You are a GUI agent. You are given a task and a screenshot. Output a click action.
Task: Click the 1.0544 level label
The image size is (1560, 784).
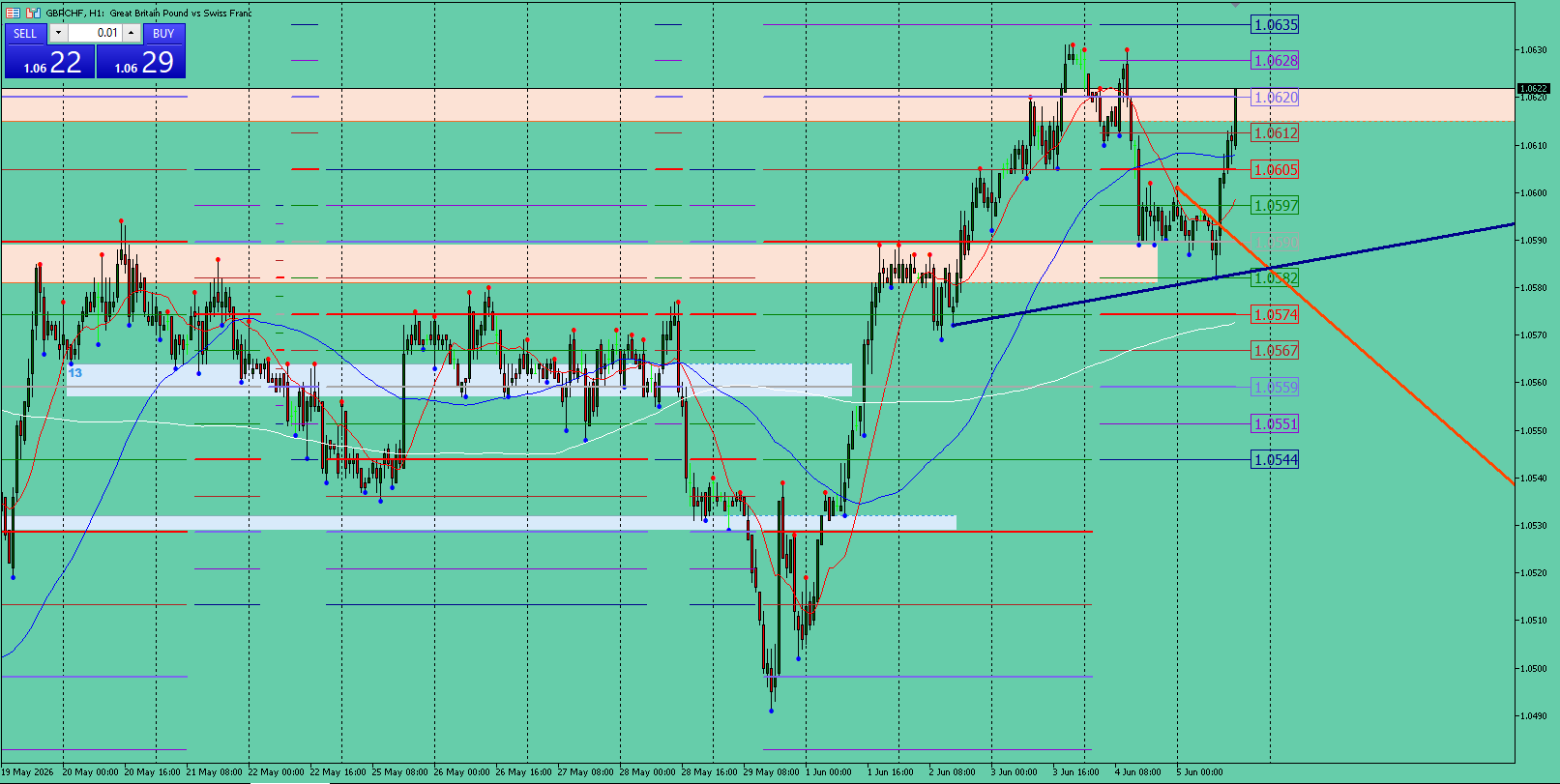(x=1275, y=460)
